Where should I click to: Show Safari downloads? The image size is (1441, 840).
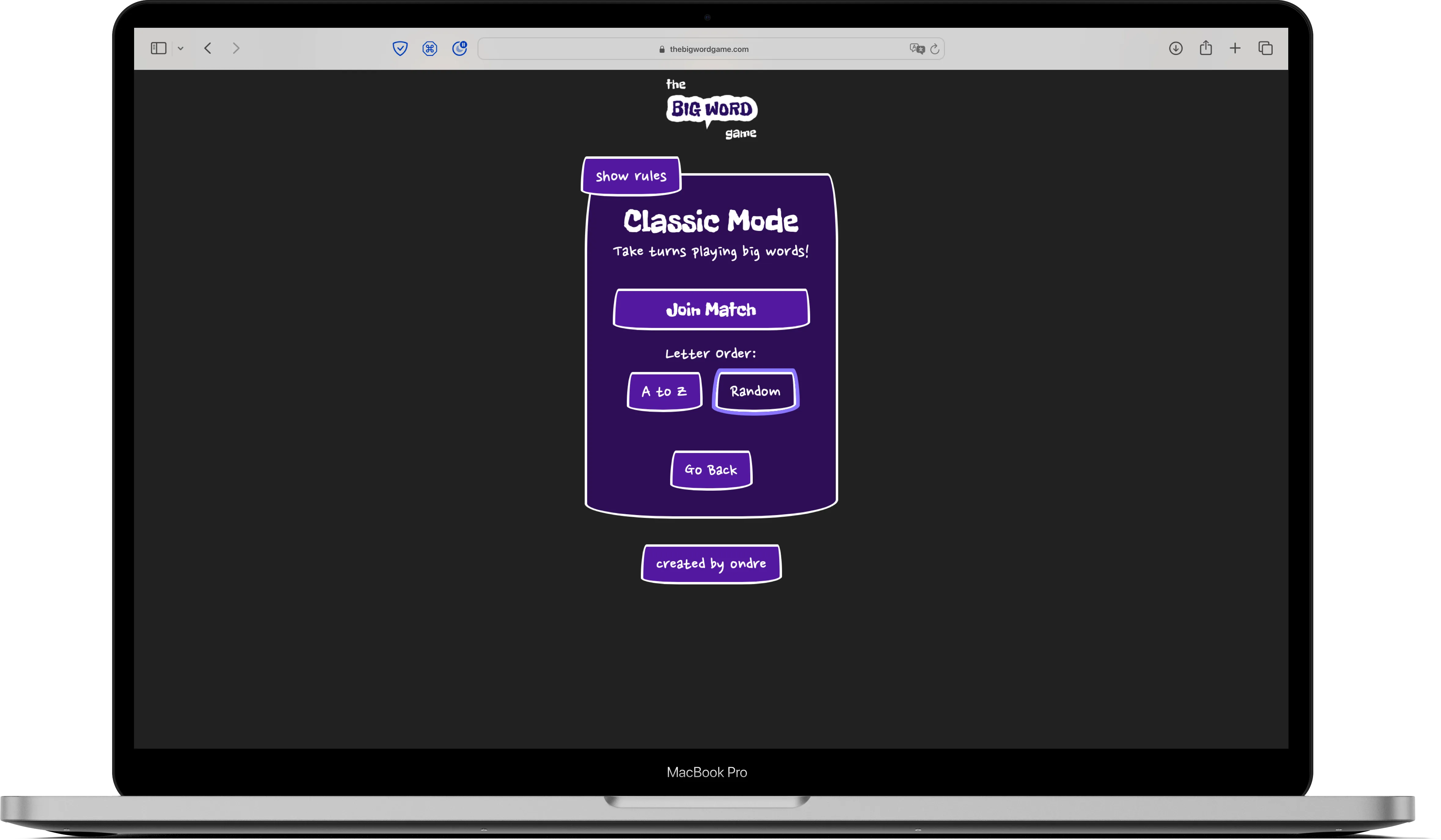(1176, 49)
